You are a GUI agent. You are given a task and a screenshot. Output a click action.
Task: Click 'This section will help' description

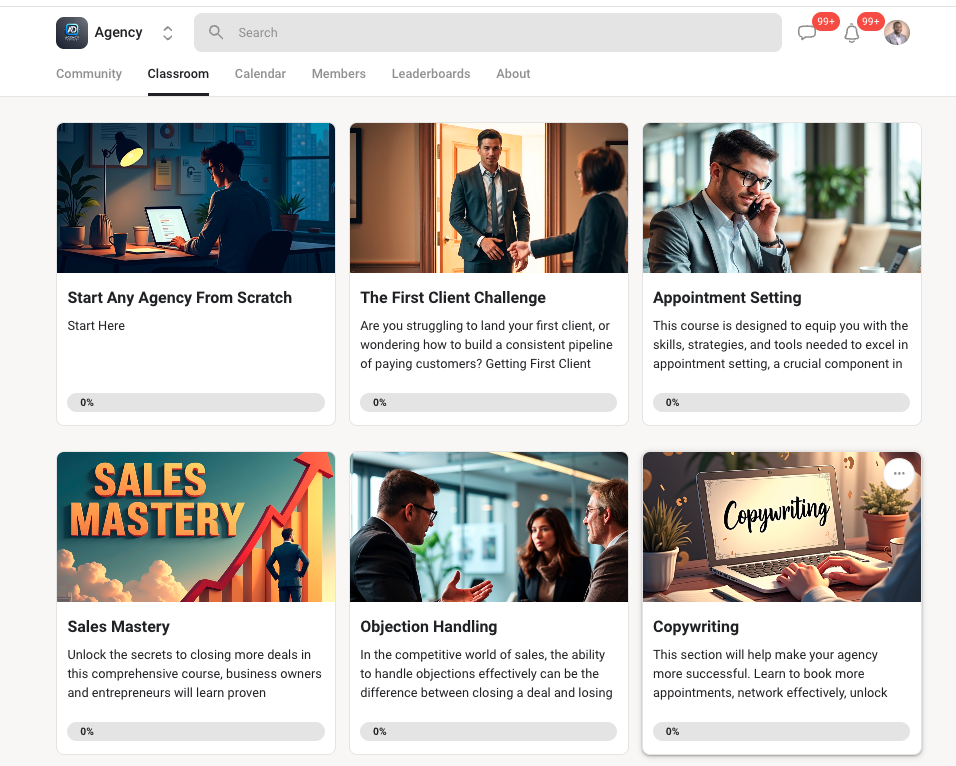click(x=770, y=673)
